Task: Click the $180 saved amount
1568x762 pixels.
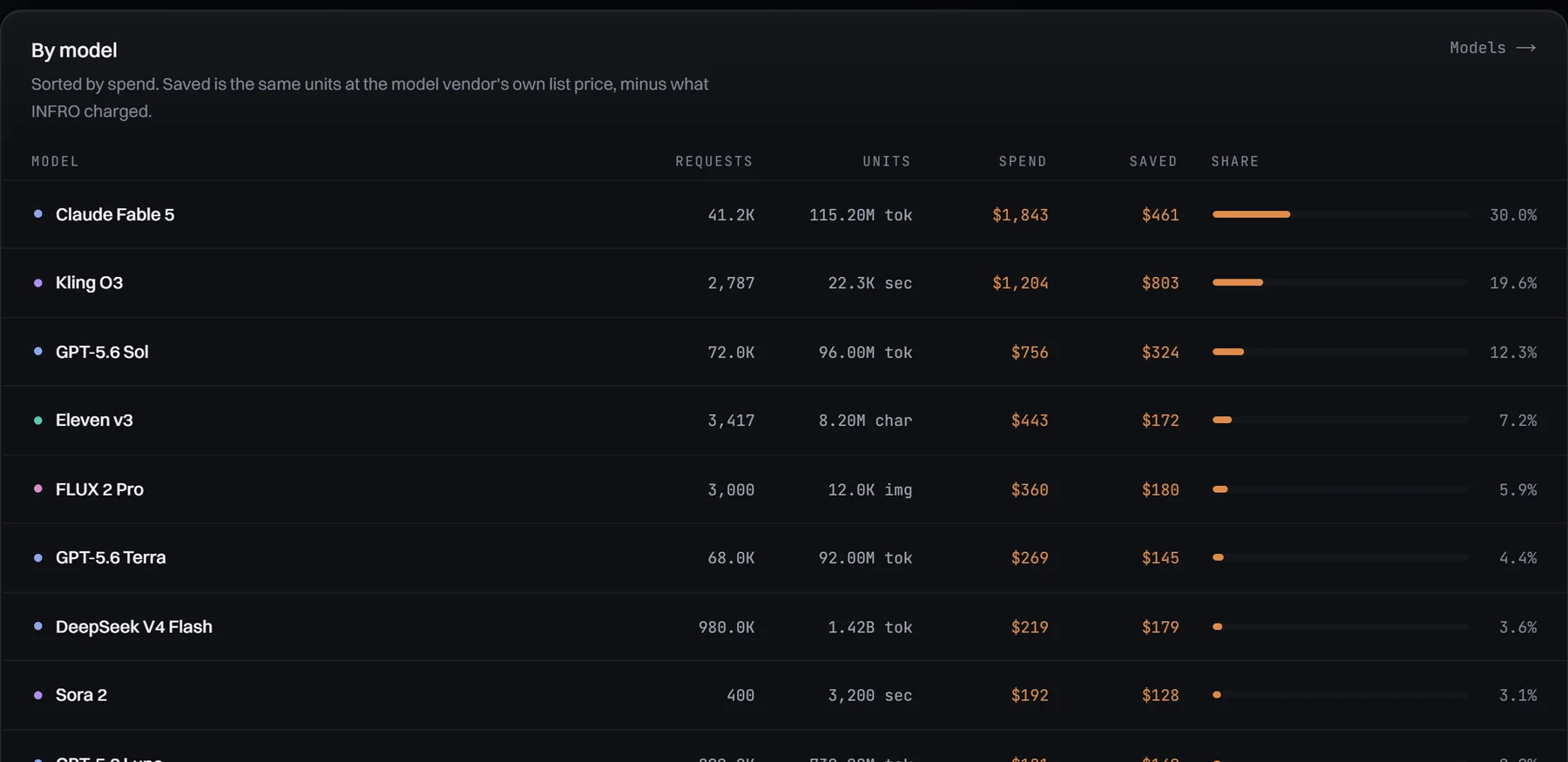Action: click(x=1160, y=490)
